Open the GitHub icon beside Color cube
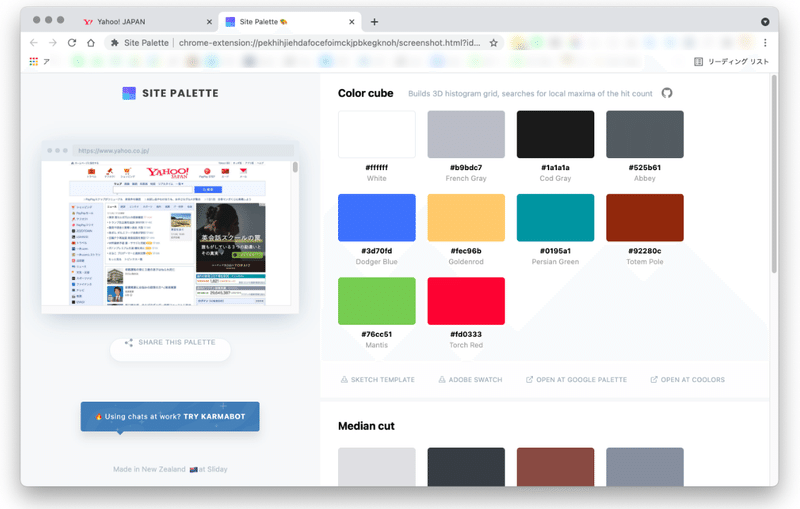Screen dimensions: 800x509 [666, 93]
